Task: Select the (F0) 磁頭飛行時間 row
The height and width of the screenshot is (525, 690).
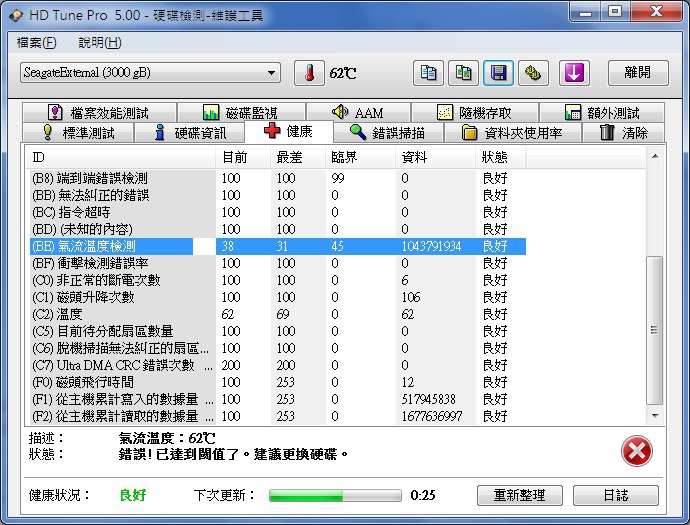Action: point(276,382)
